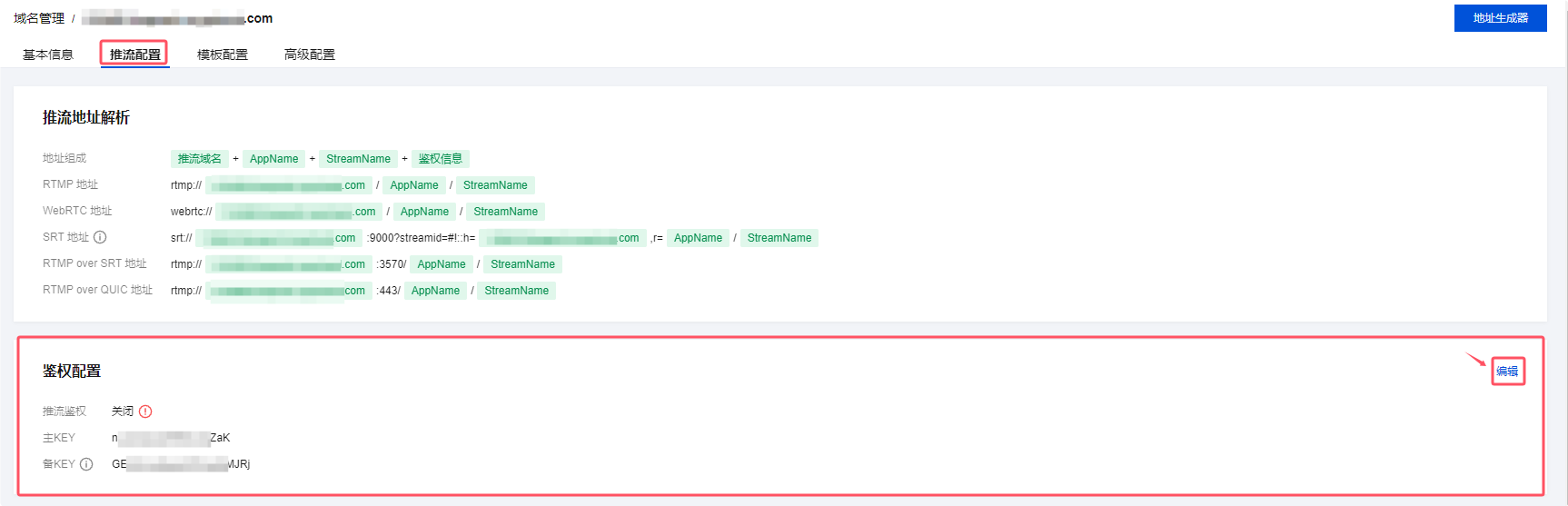The height and width of the screenshot is (506, 1568).
Task: Select the 推流域名 tag in 地址组成
Action: coord(200,159)
